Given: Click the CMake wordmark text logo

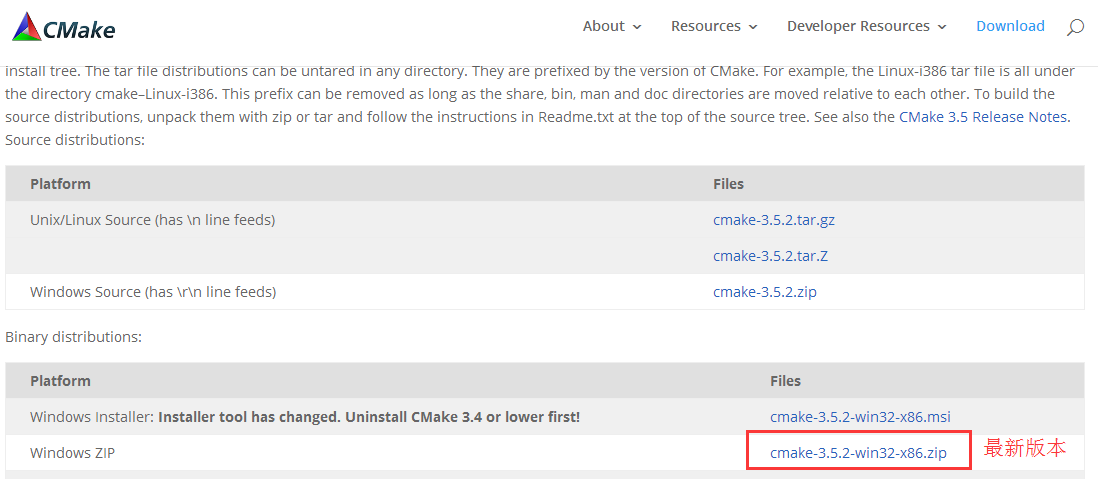Looking at the screenshot, I should (79, 29).
